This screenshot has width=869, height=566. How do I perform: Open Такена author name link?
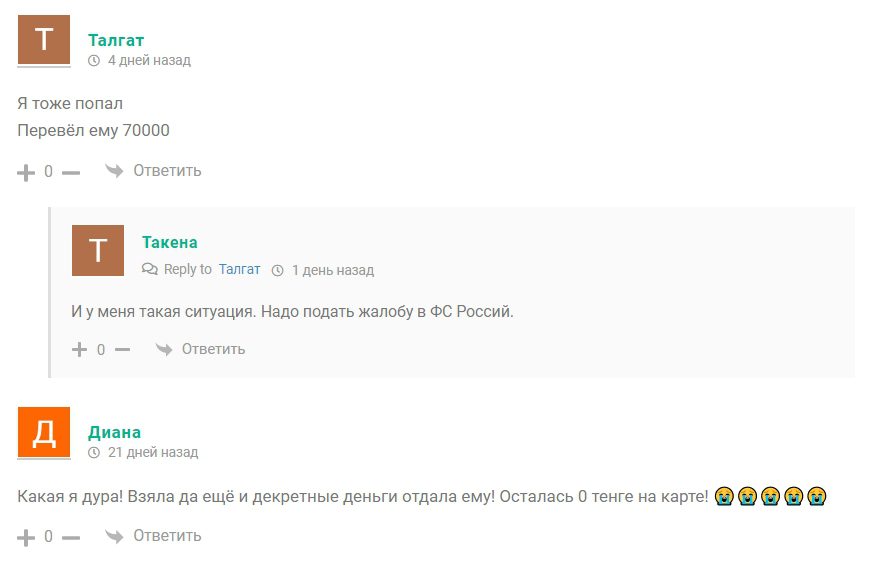pyautogui.click(x=170, y=242)
